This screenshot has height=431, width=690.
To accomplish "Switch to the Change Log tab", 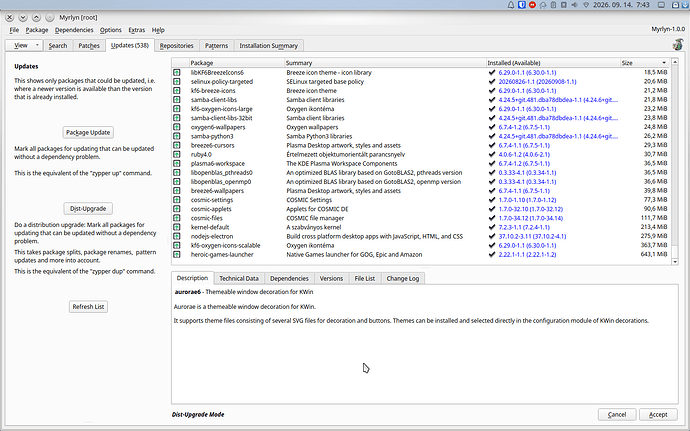I will [403, 278].
